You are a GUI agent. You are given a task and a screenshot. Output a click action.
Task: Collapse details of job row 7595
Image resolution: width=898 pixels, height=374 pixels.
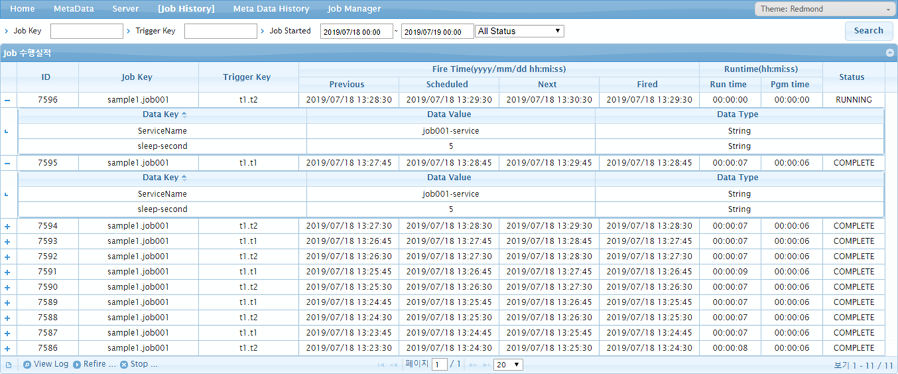[x=7, y=163]
